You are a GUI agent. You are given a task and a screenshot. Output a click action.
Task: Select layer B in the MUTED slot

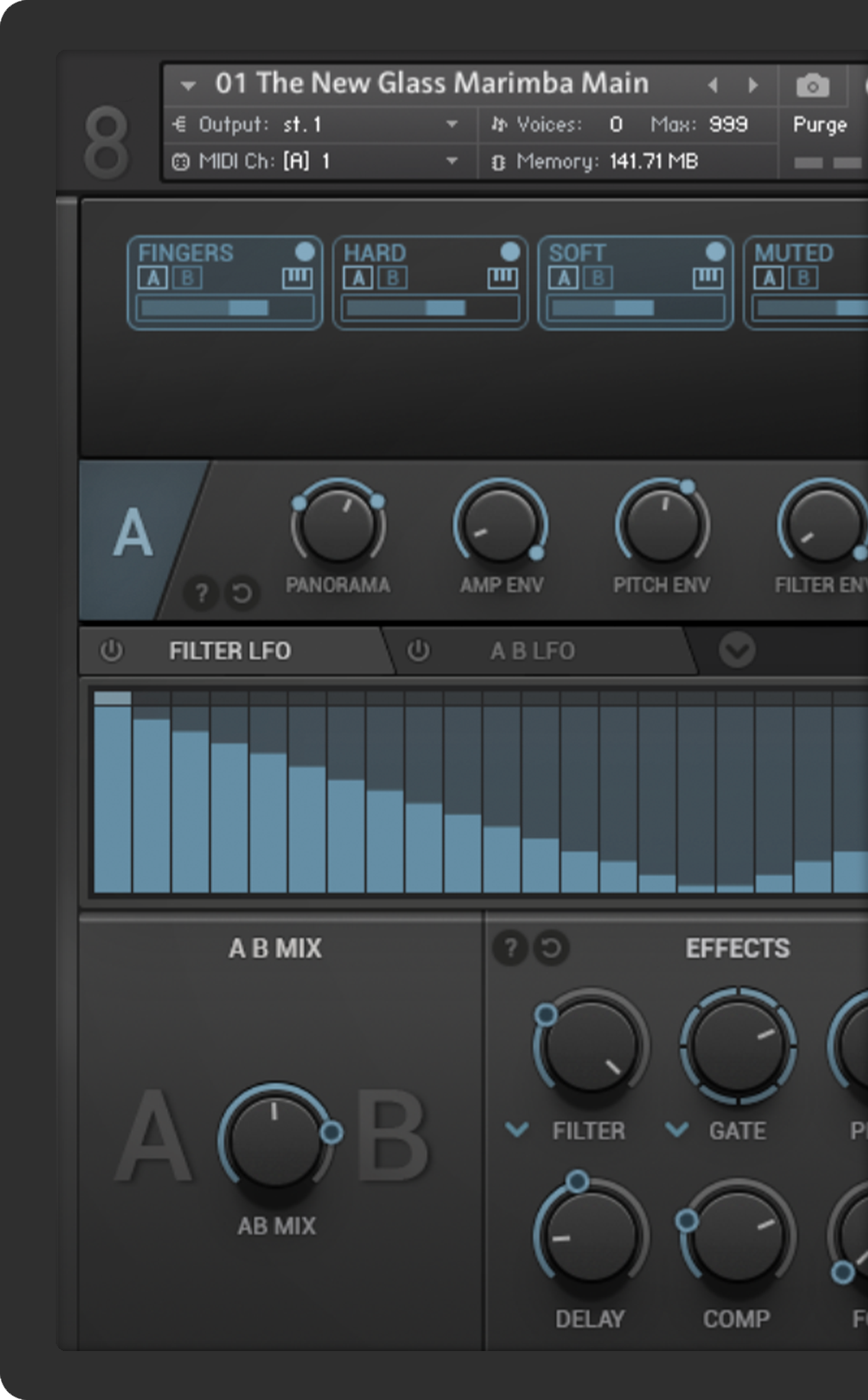tap(803, 278)
